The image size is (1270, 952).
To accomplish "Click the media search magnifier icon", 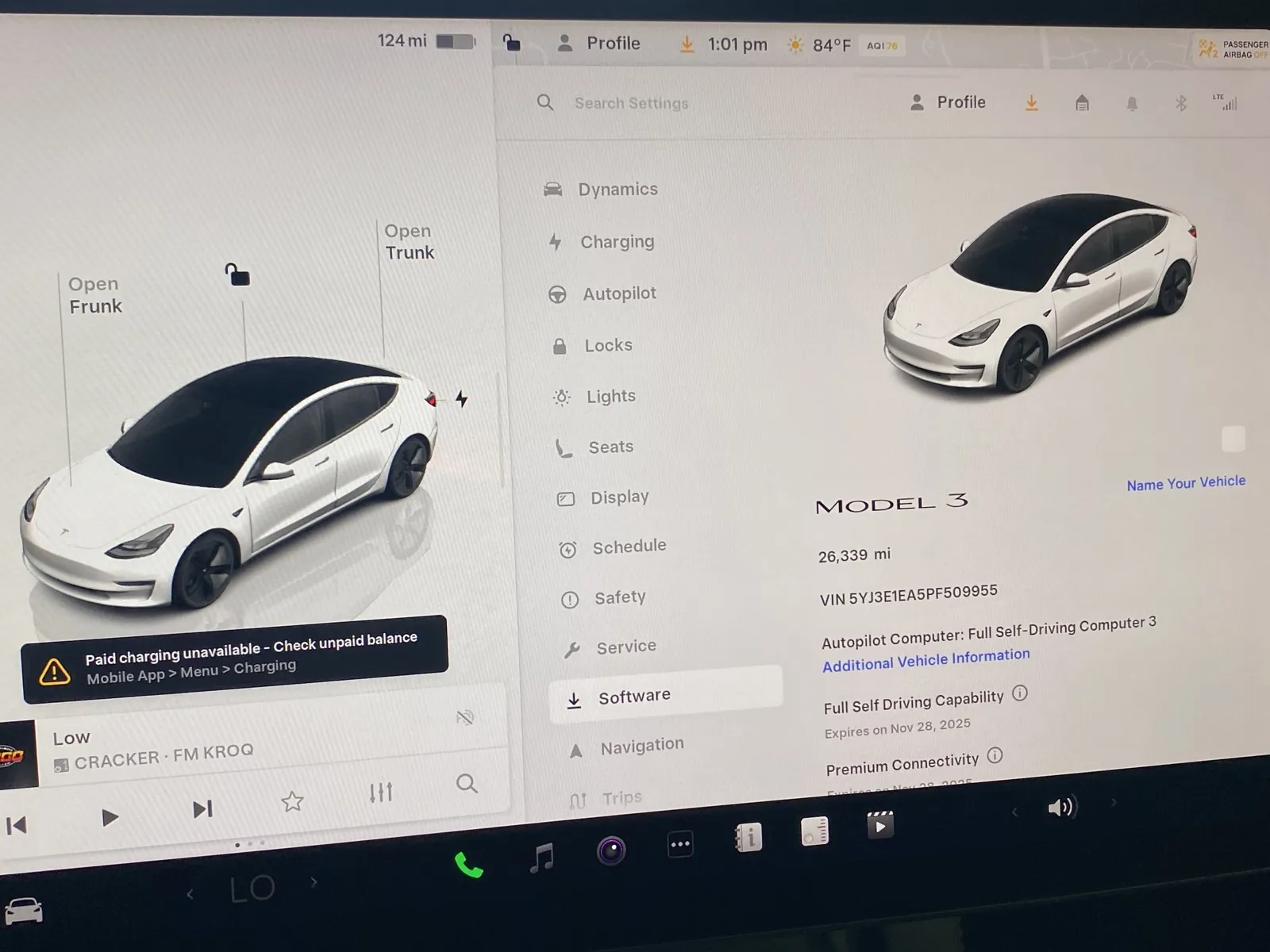I will point(467,784).
